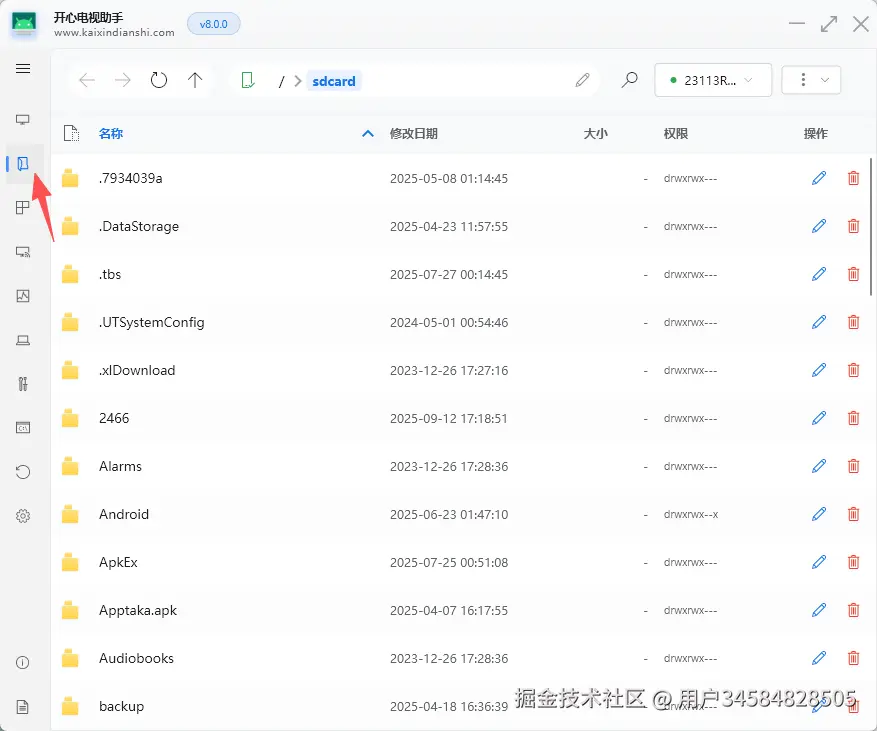
Task: Rename the ApkEx folder
Action: click(819, 563)
